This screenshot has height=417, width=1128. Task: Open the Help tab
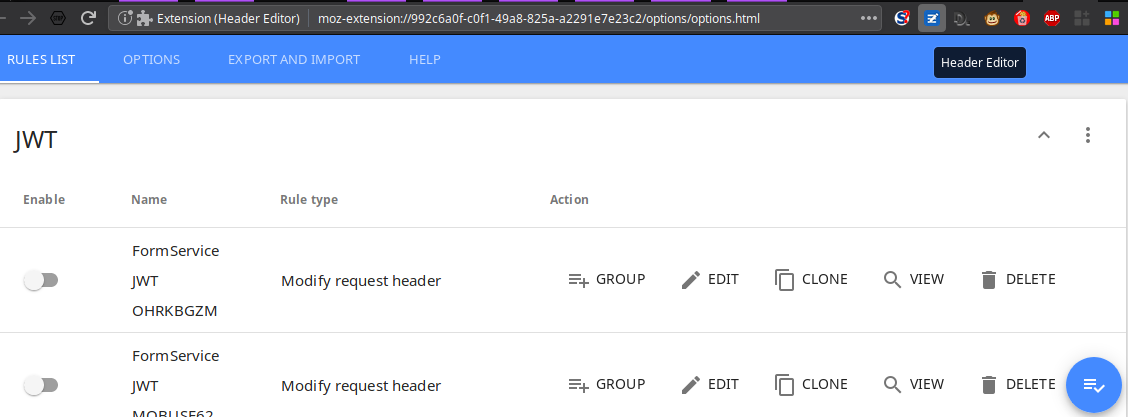coord(425,60)
